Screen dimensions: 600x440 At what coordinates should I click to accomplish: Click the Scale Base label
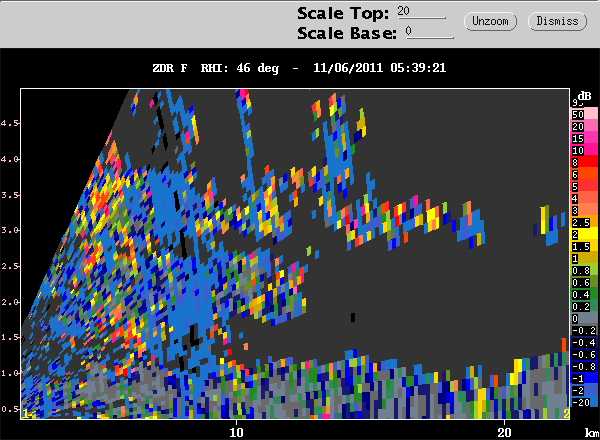[347, 33]
